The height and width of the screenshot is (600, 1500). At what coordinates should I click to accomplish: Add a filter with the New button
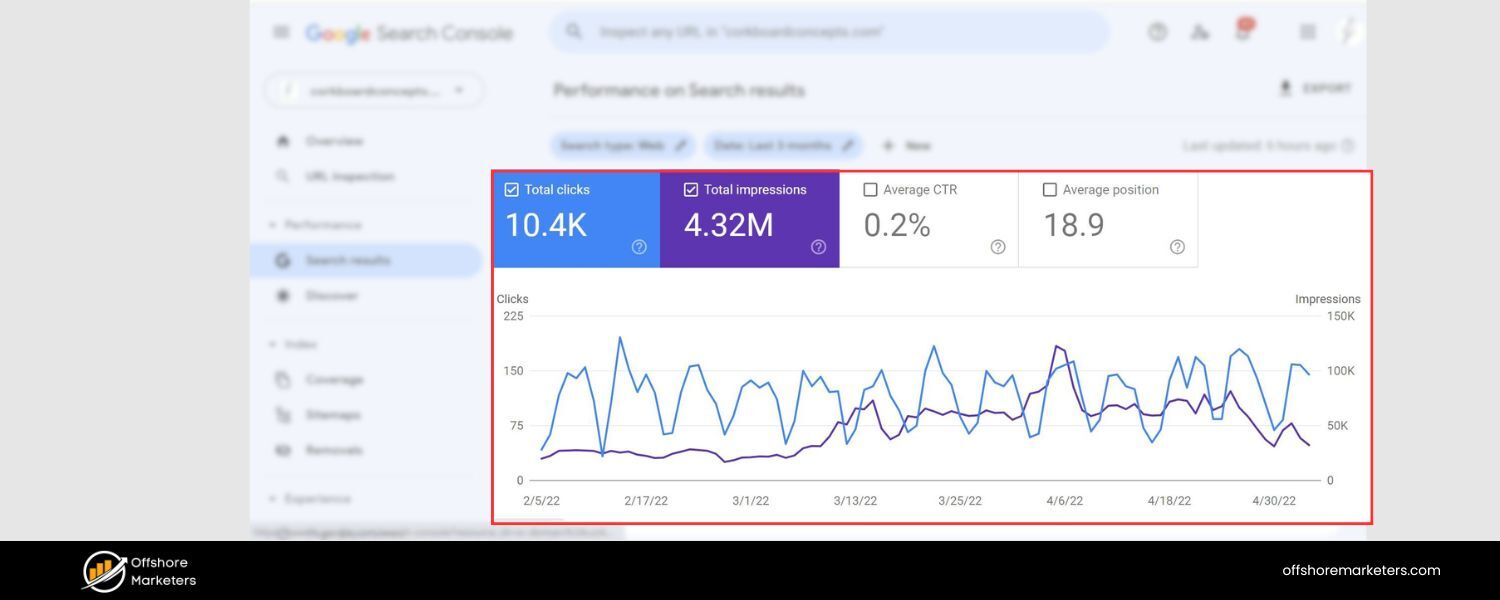[905, 145]
